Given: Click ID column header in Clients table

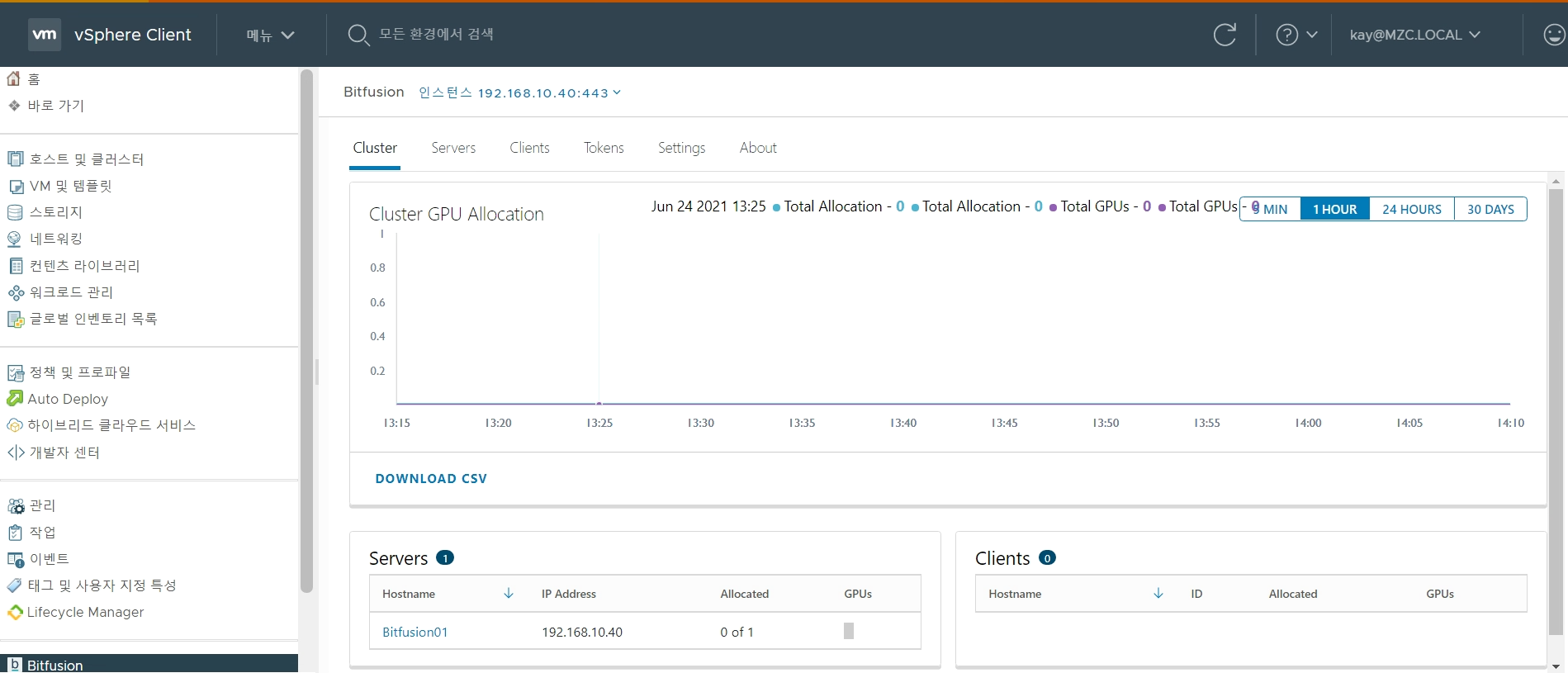Looking at the screenshot, I should pyautogui.click(x=1196, y=594).
